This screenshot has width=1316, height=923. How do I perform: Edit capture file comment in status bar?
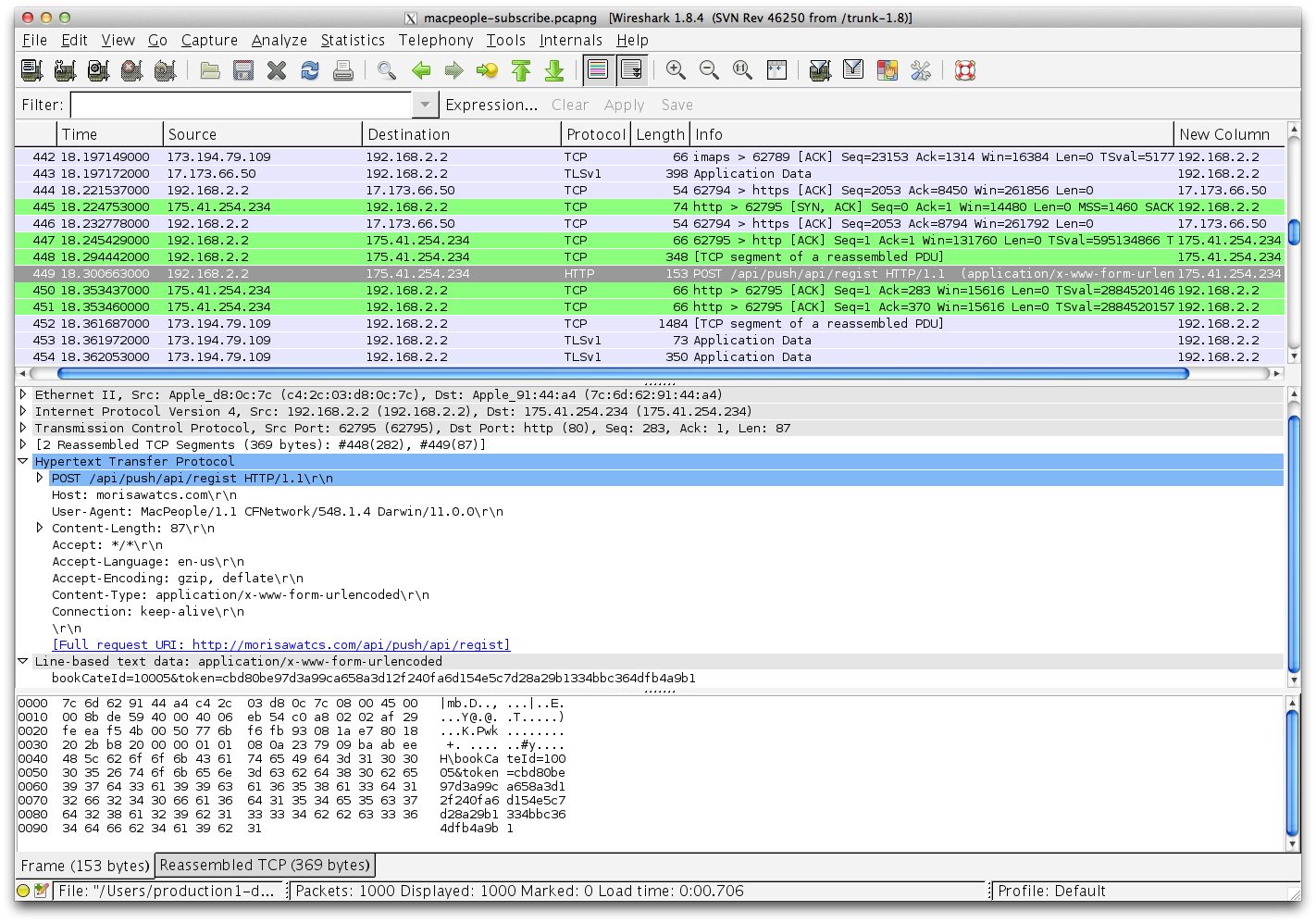coord(41,891)
